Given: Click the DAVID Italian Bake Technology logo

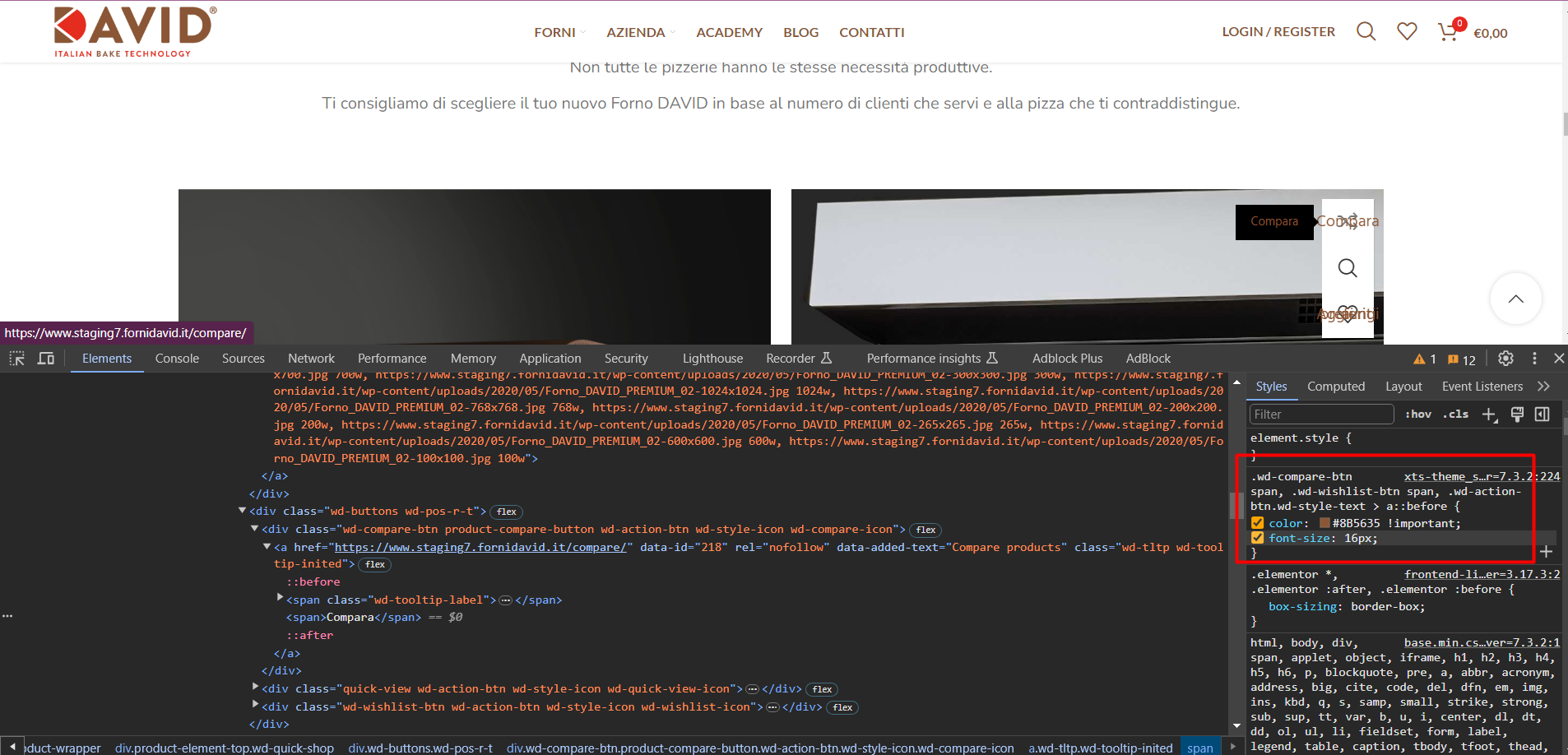Looking at the screenshot, I should 135,31.
